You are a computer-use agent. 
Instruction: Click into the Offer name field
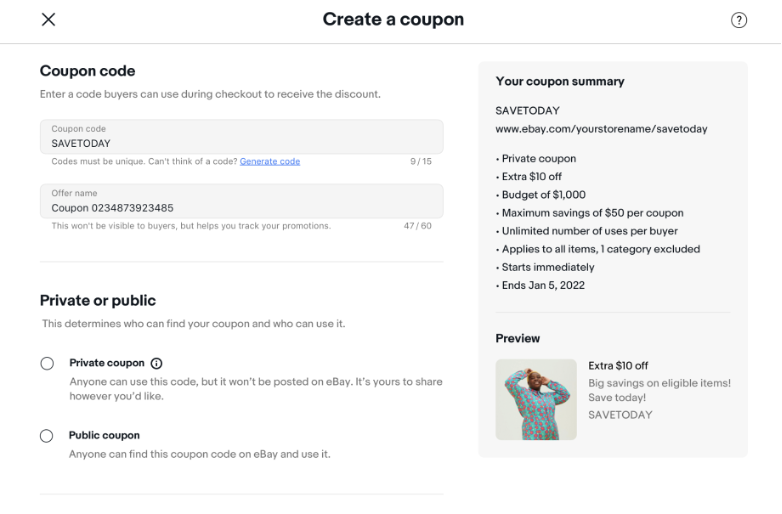[x=242, y=201]
